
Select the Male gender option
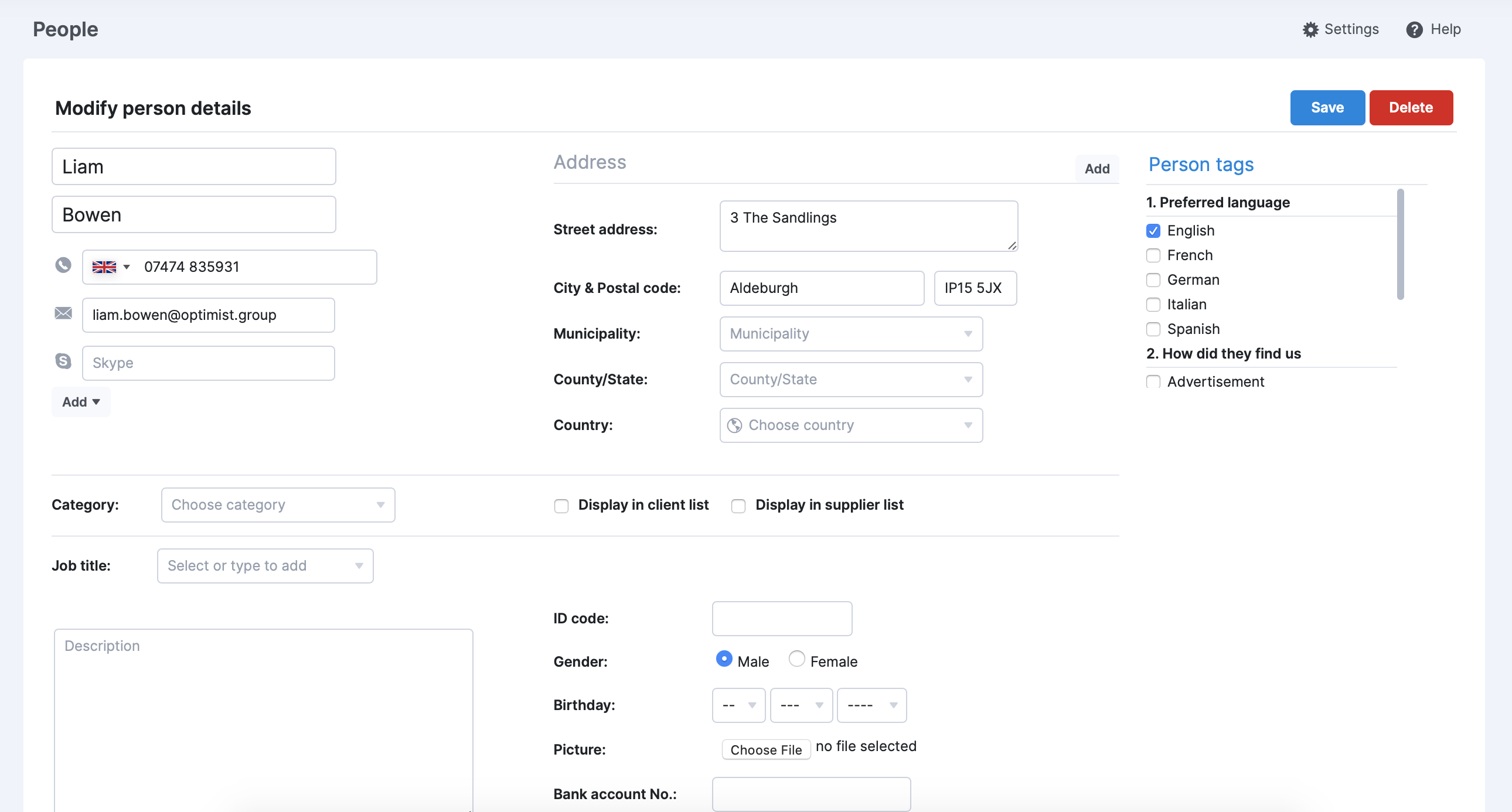pyautogui.click(x=724, y=659)
